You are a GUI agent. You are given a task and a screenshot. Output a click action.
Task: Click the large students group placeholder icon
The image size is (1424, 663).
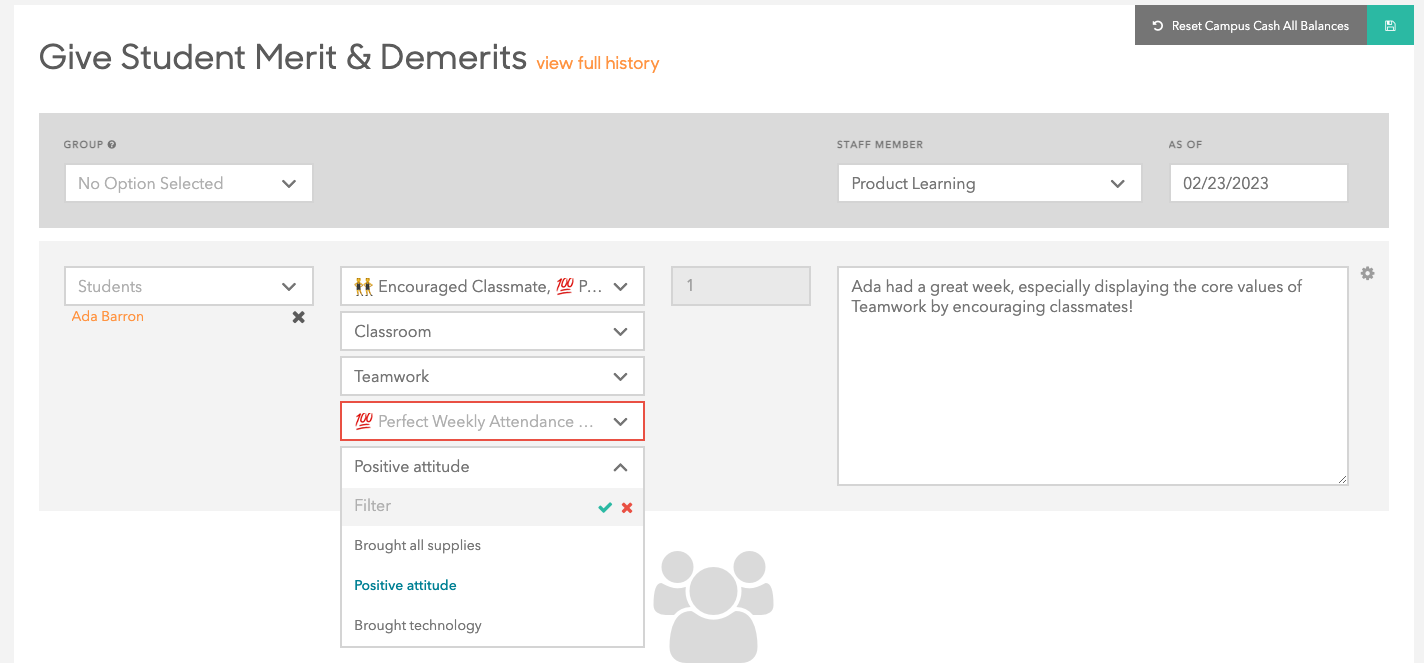click(x=713, y=603)
